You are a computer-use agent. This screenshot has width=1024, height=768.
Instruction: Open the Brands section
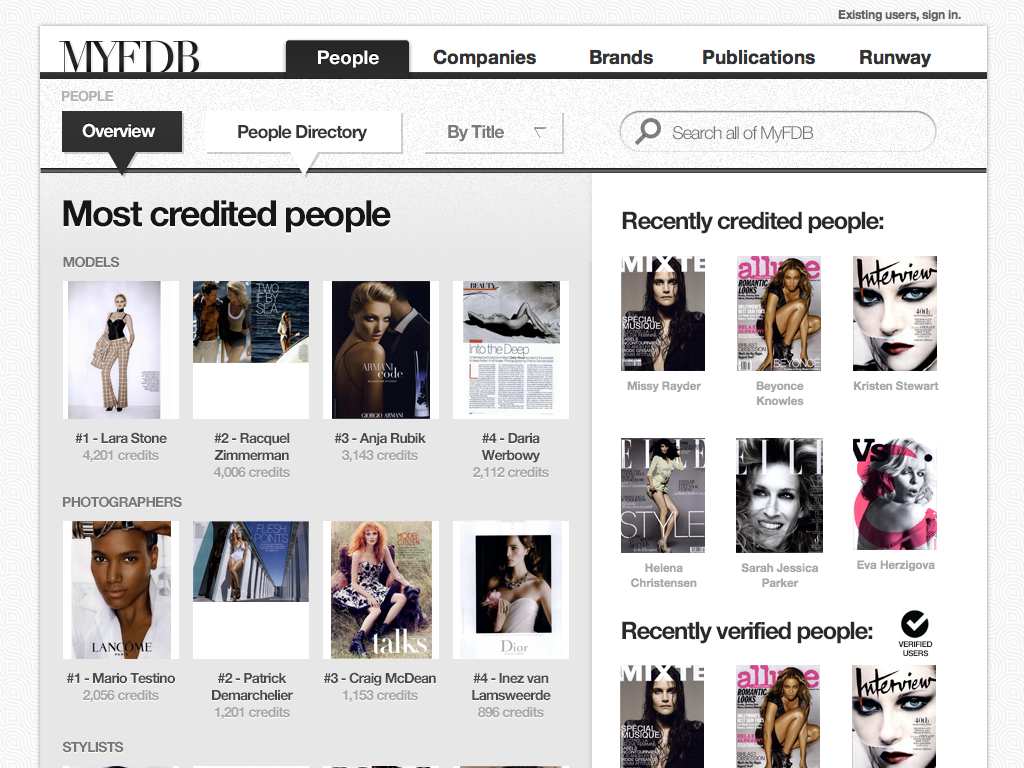pos(621,57)
